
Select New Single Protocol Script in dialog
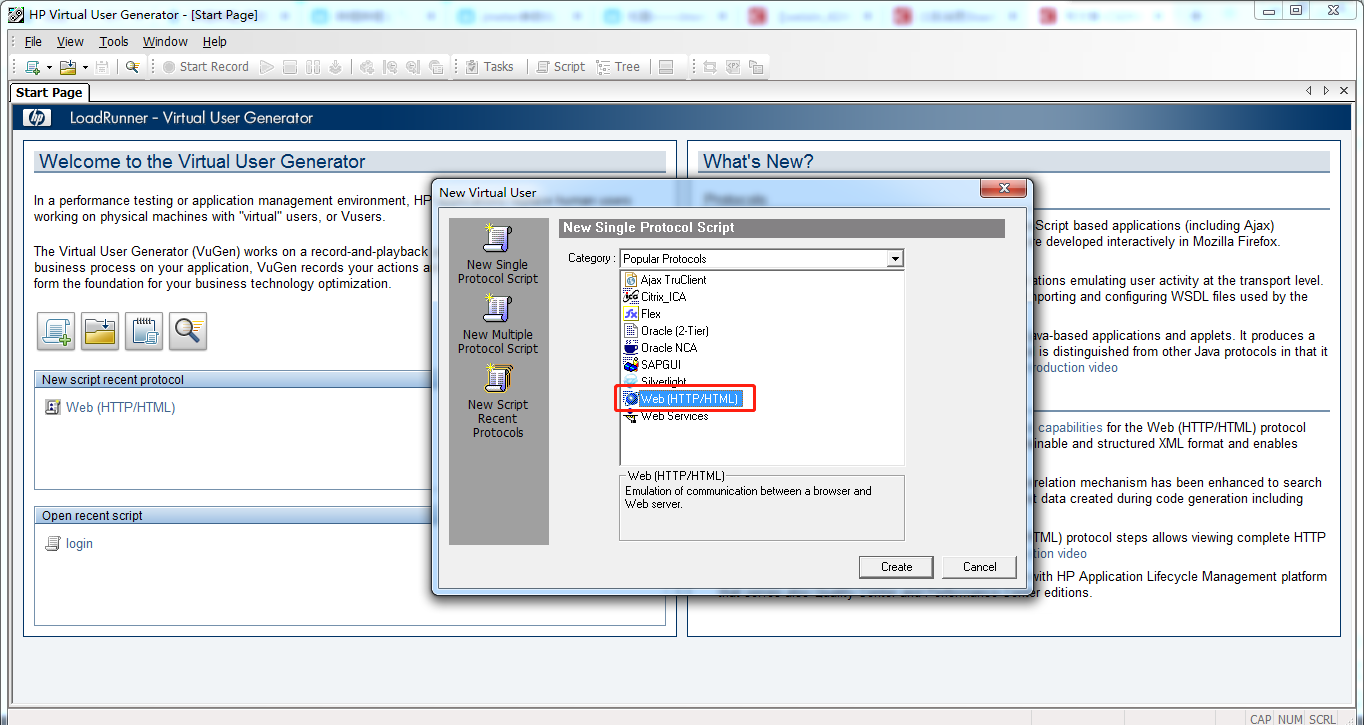click(498, 254)
